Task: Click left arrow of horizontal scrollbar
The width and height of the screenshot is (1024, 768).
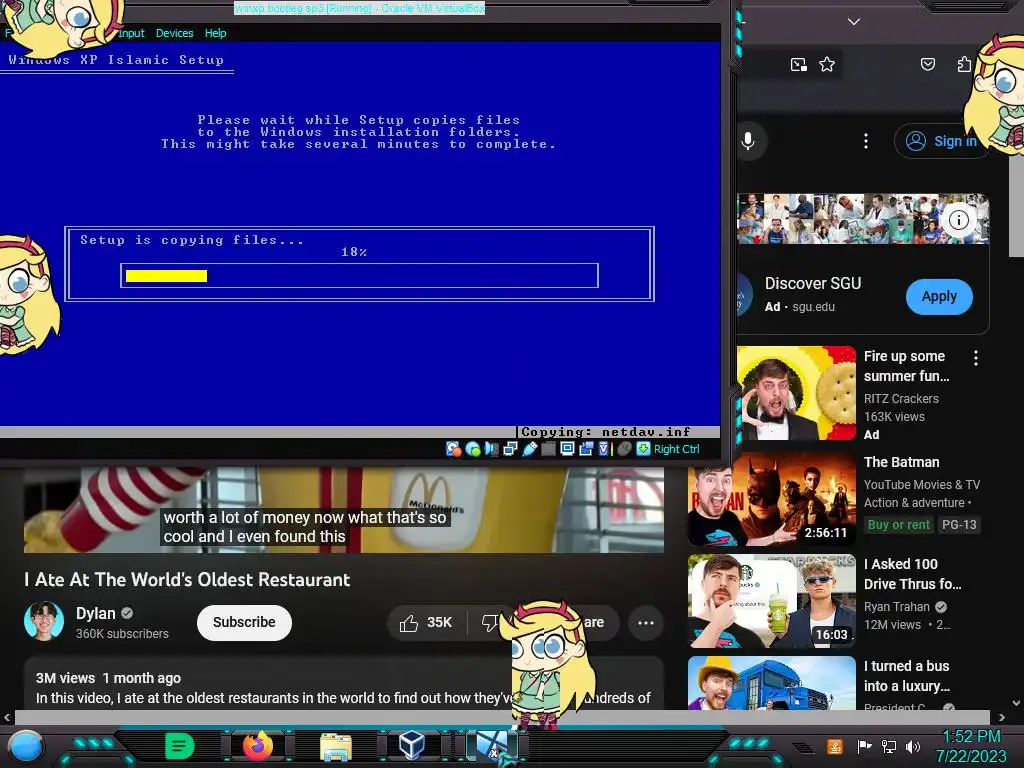Action: (7, 717)
